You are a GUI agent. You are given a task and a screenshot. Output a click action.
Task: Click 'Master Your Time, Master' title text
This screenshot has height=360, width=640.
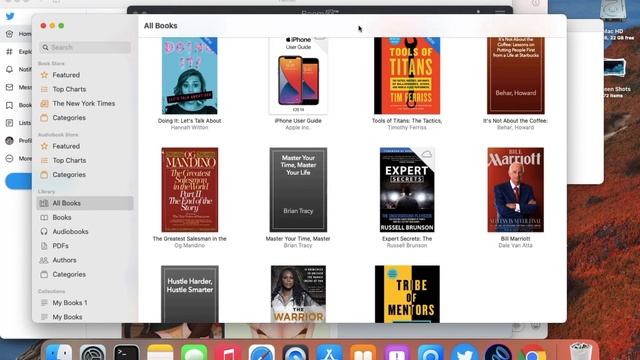coord(298,239)
